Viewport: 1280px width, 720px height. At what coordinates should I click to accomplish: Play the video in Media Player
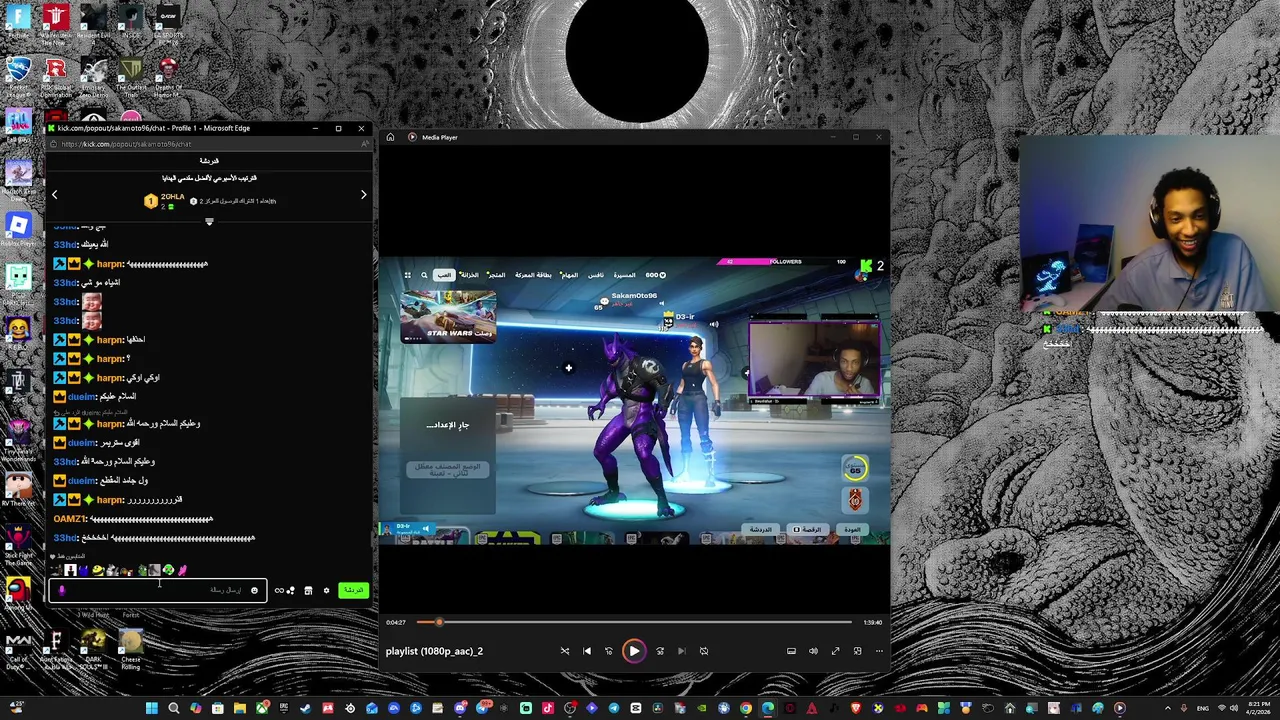634,651
